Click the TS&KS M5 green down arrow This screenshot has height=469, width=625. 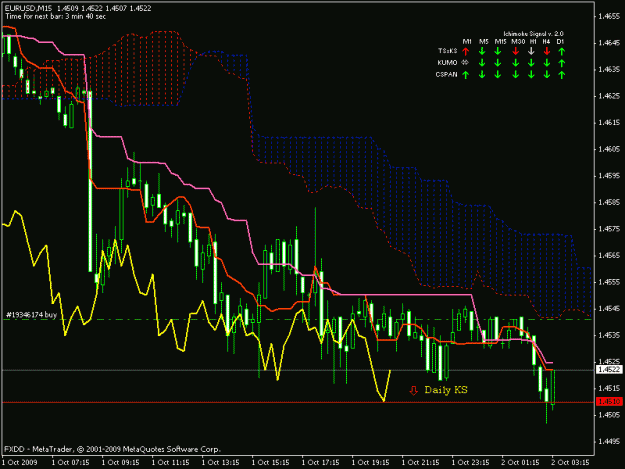point(482,51)
